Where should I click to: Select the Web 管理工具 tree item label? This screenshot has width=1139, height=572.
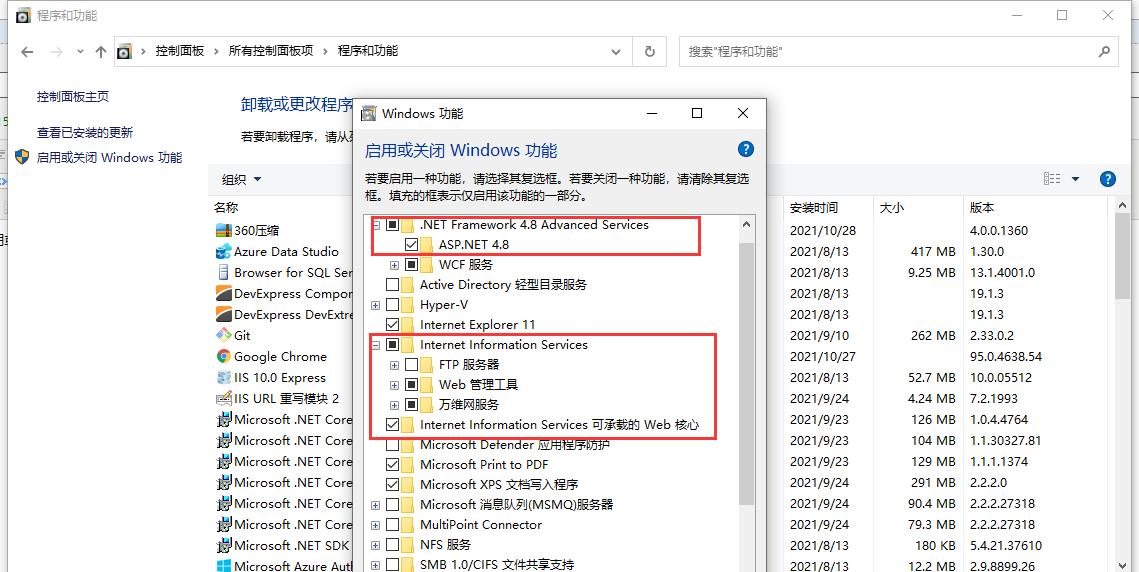(478, 384)
